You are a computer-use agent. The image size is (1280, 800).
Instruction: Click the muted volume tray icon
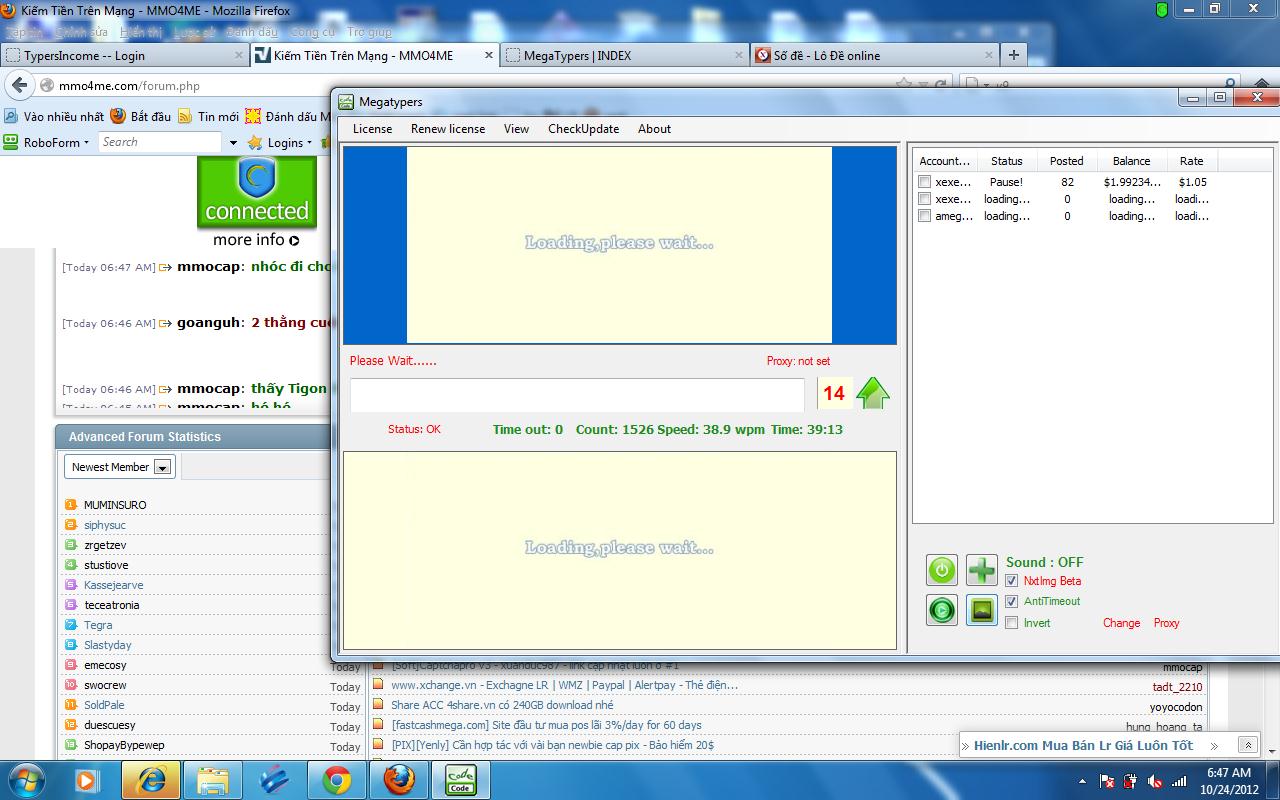point(1155,781)
